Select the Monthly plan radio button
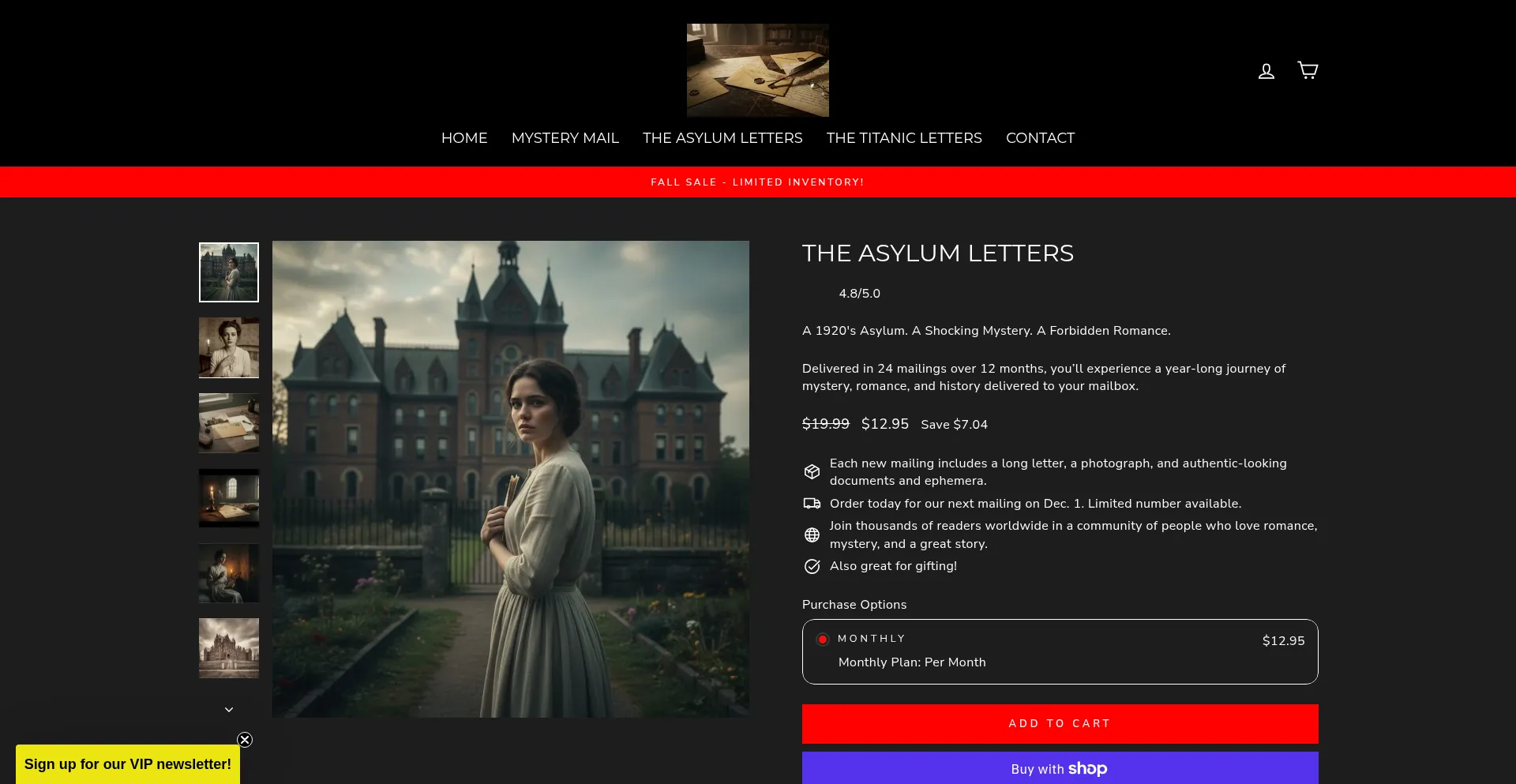Screen dimensions: 1516x784 (823, 639)
